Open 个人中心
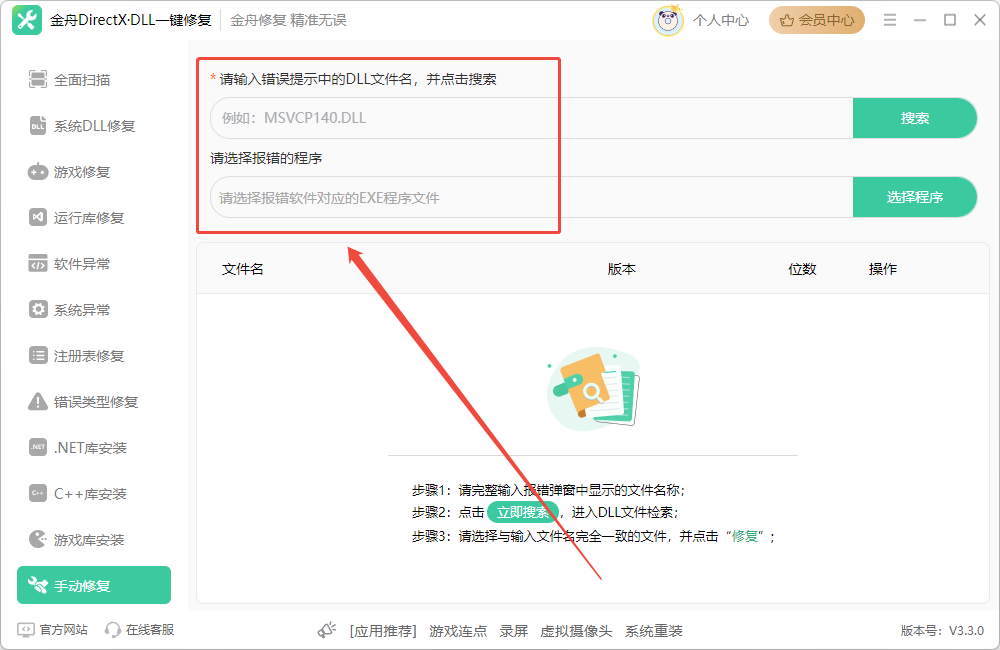The width and height of the screenshot is (1000, 650). tap(721, 20)
